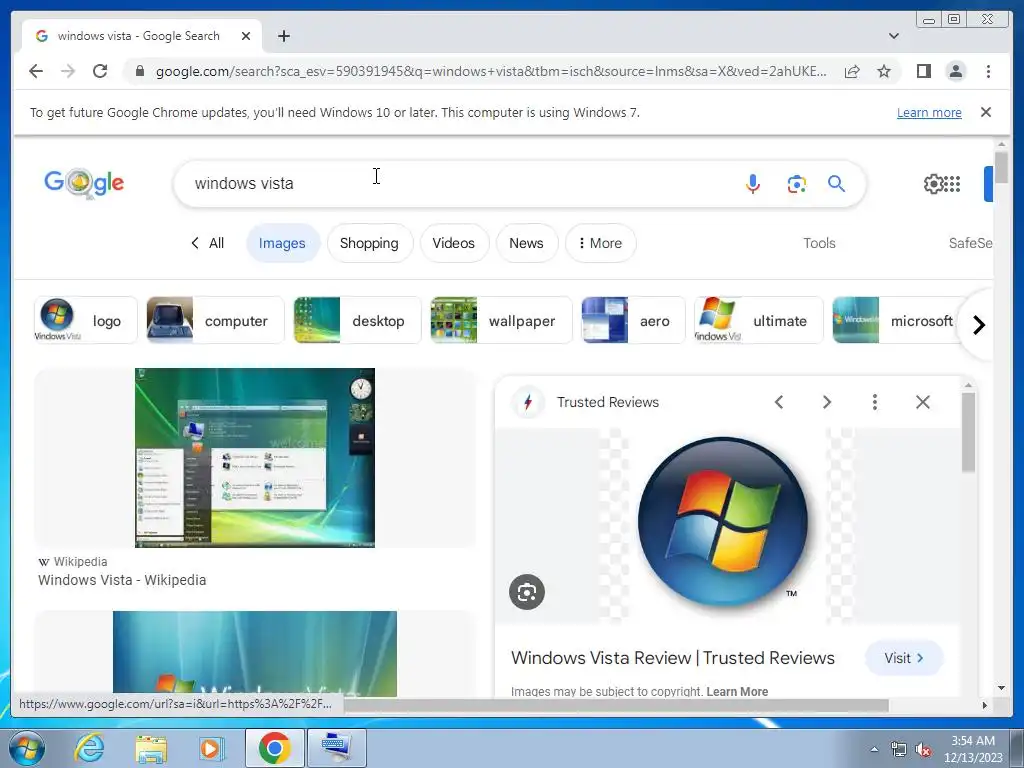Screen dimensions: 1024x768
Task: Go back using the browser back arrow
Action: (36, 71)
